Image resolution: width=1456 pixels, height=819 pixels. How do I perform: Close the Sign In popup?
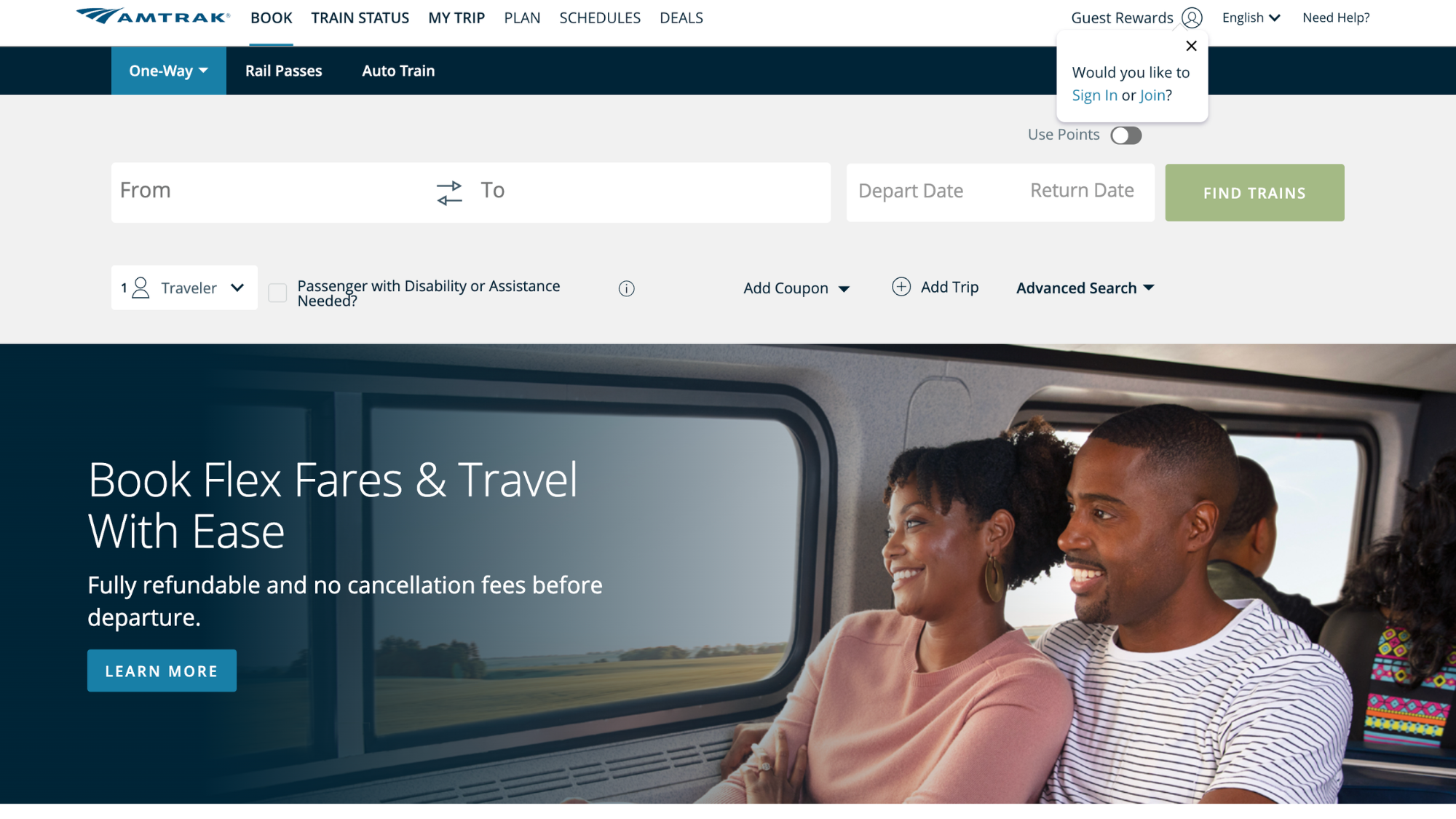pos(1191,46)
